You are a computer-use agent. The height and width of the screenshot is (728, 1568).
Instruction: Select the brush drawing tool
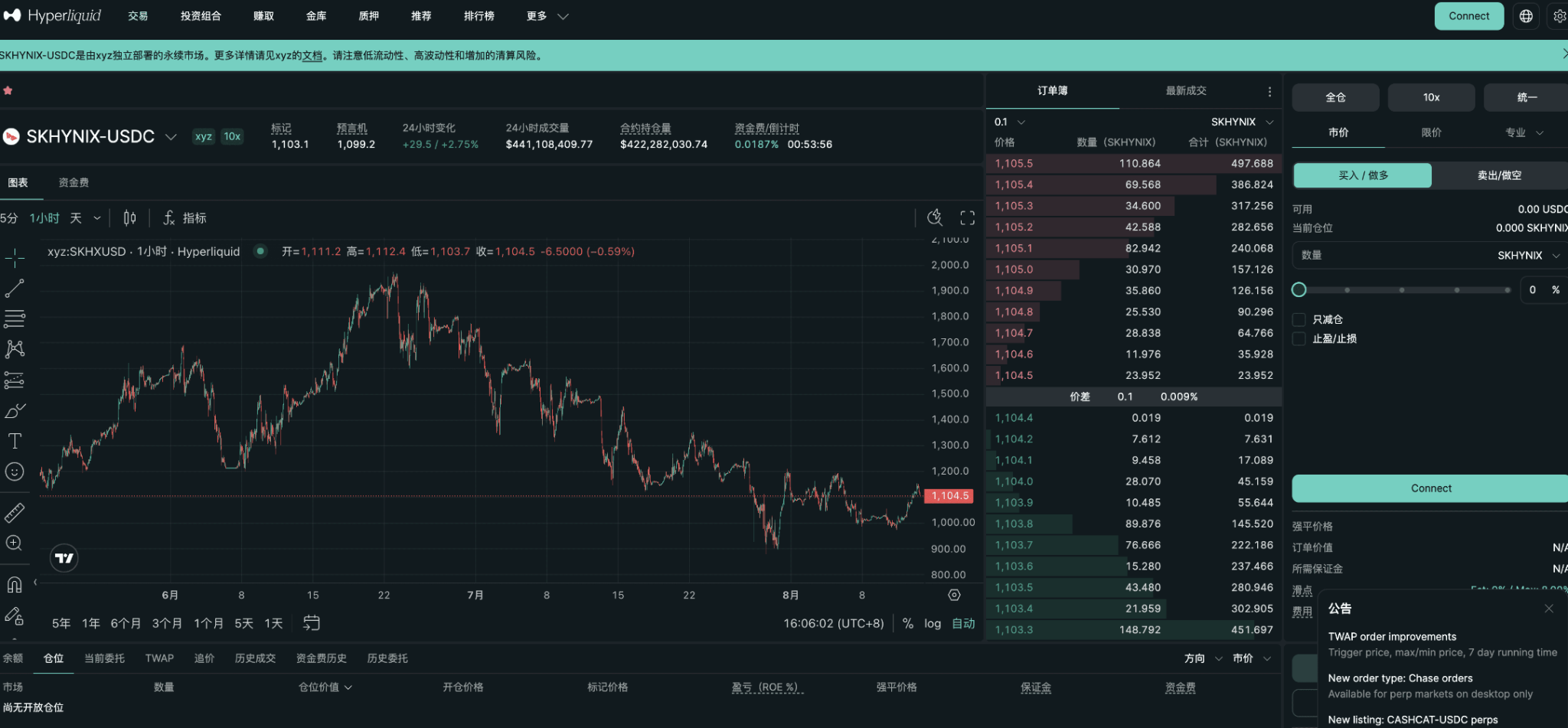(x=15, y=410)
